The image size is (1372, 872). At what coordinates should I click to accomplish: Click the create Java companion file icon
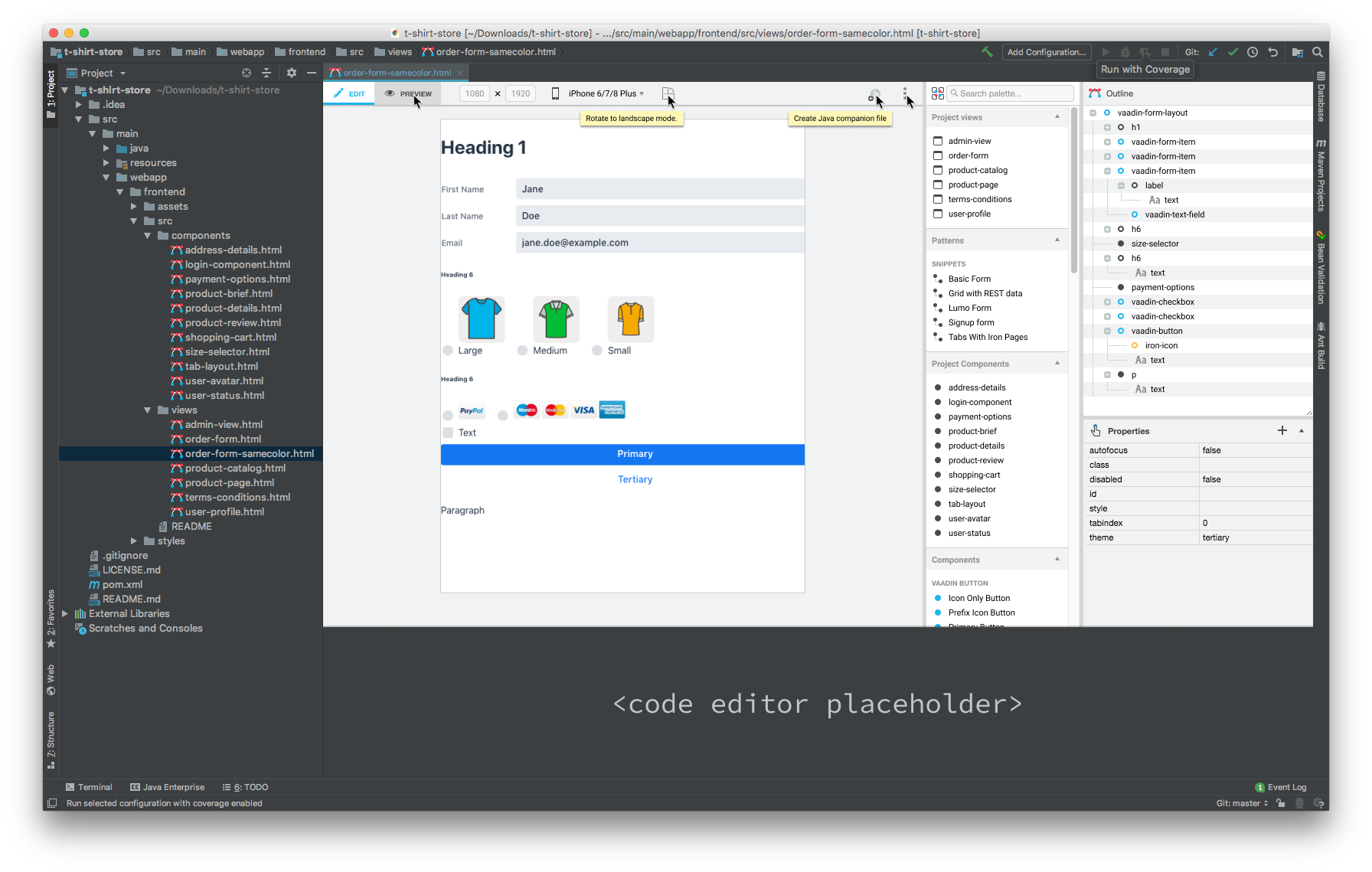click(874, 94)
